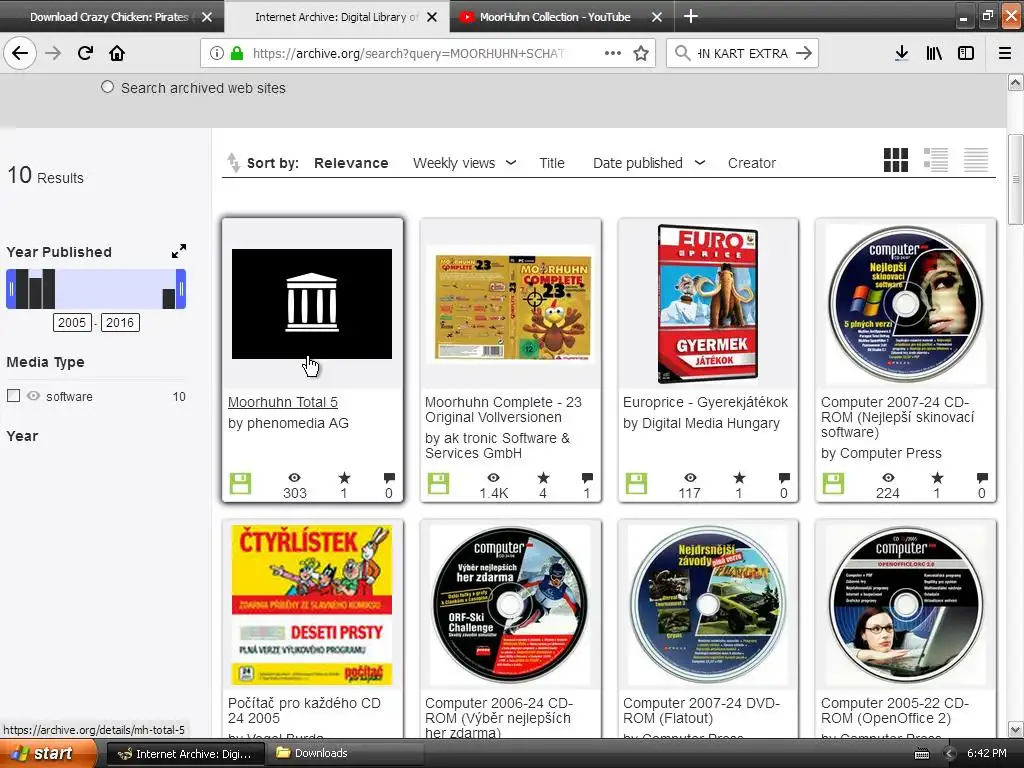Switch to detailed list view
Screen dimensions: 1024x768
(936, 159)
